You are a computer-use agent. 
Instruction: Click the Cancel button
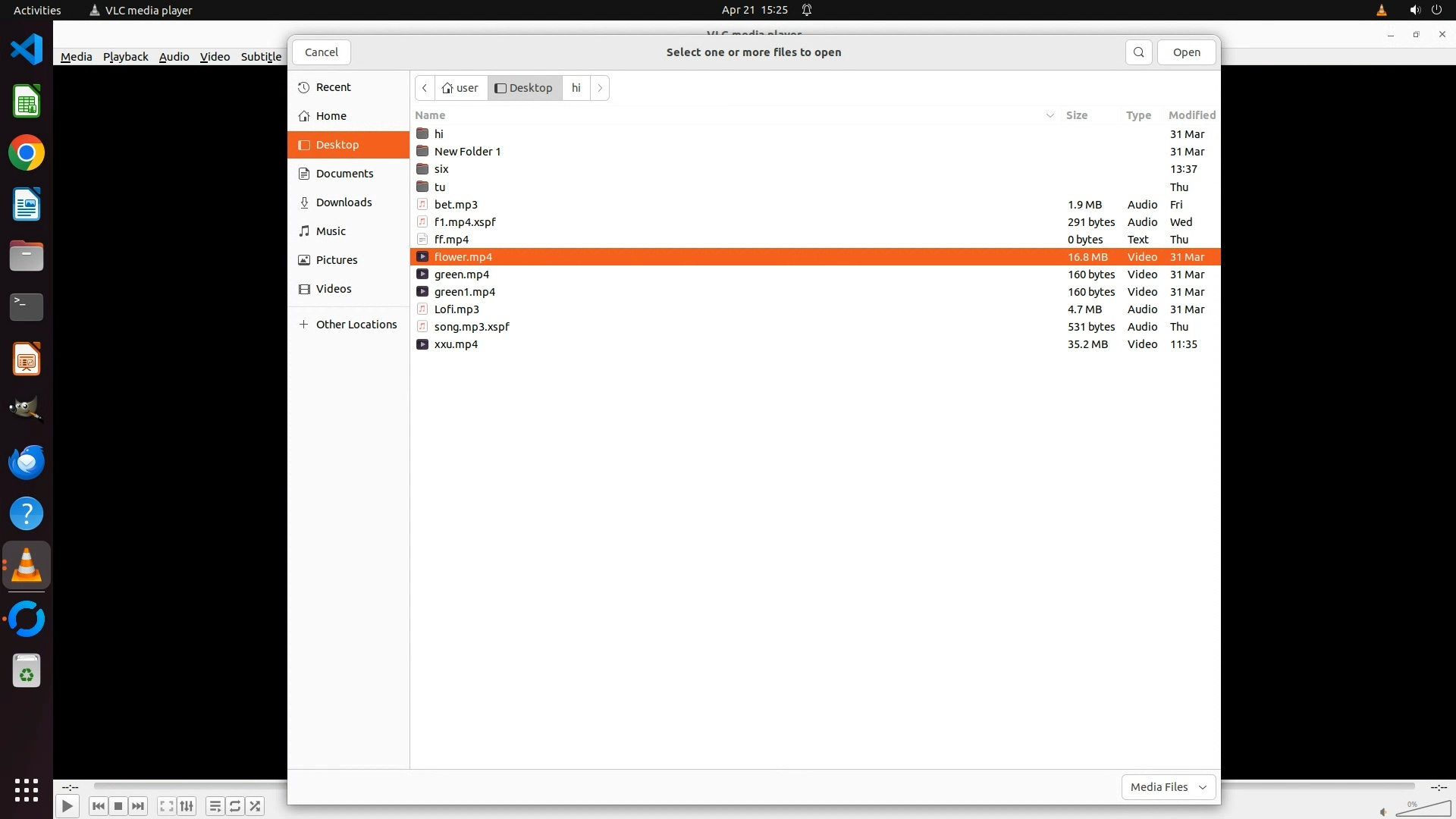(x=321, y=52)
